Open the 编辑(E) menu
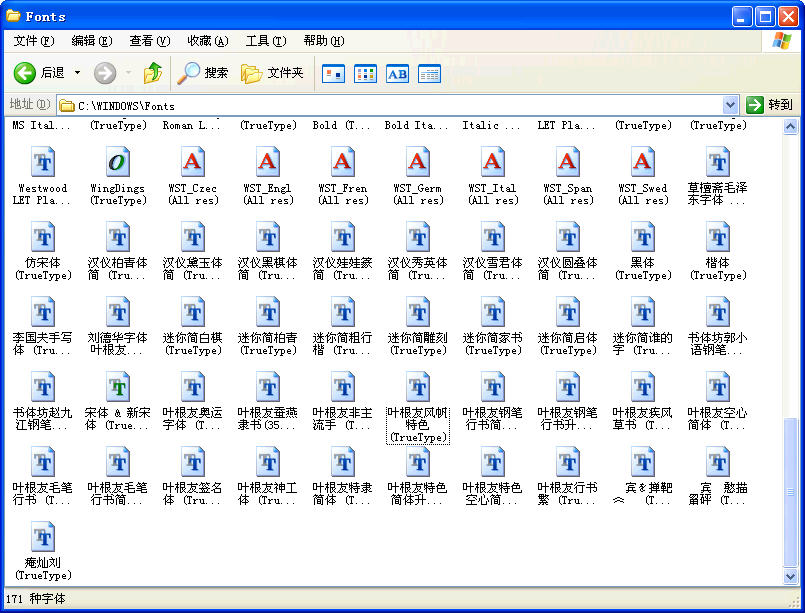Viewport: 805px width, 613px height. [x=92, y=41]
